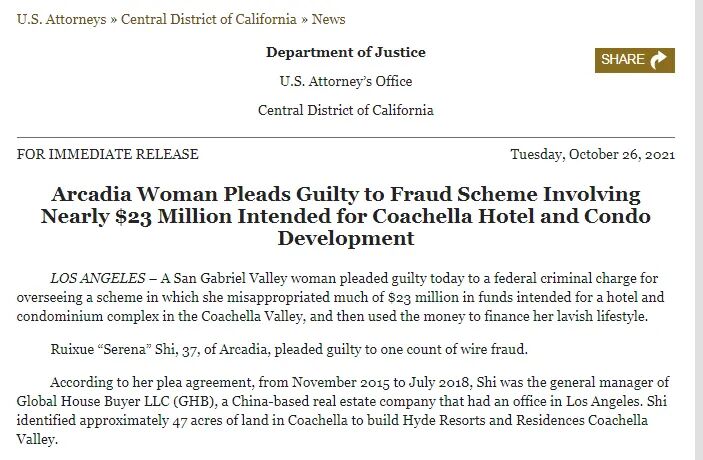Go to the News breadcrumb link
Viewport: 703px width, 460px height.
328,19
